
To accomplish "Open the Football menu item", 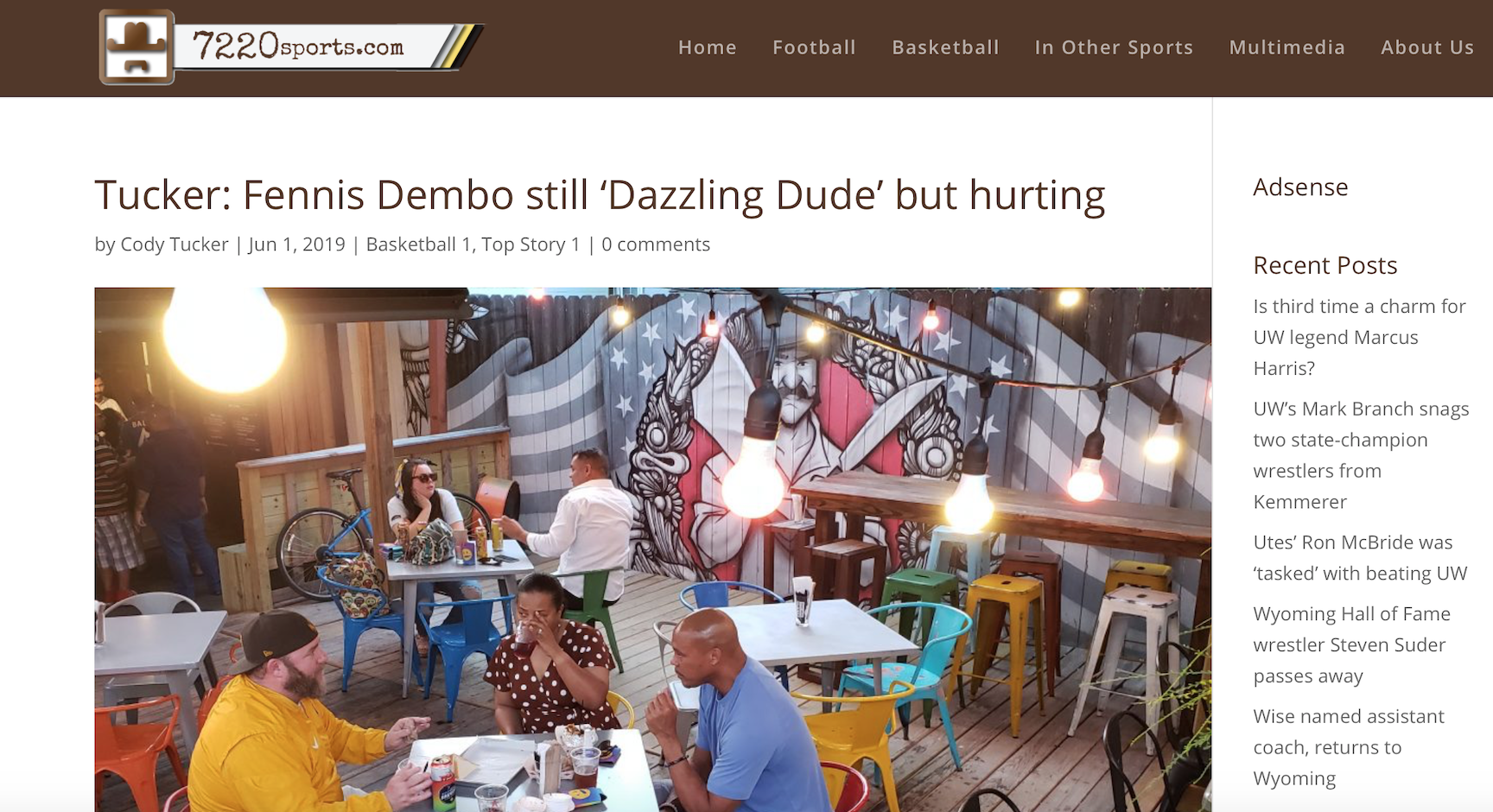I will point(814,48).
